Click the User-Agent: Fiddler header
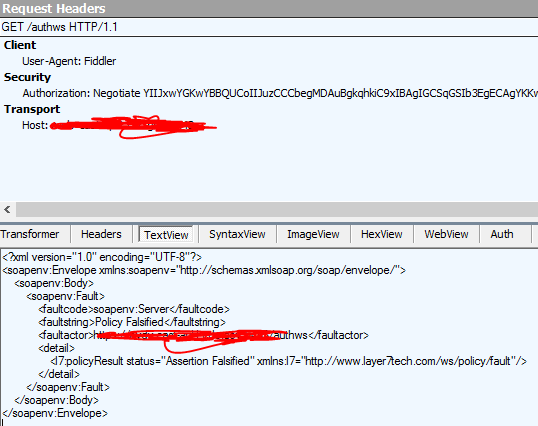This screenshot has width=538, height=426. 69,61
